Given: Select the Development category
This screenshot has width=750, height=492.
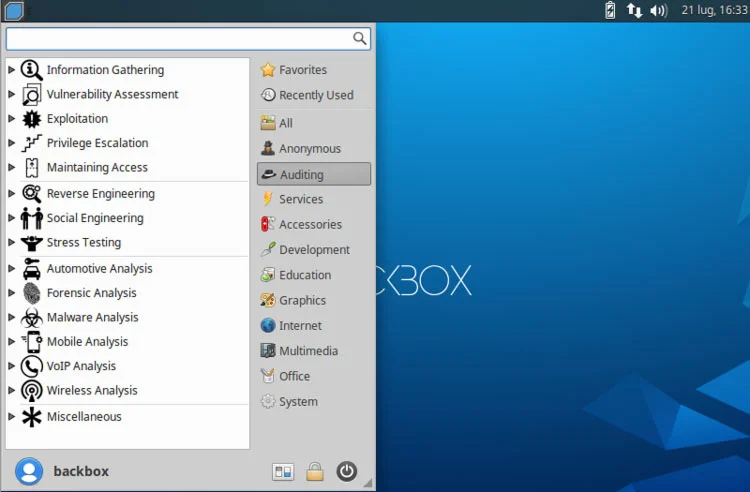Looking at the screenshot, I should click(314, 250).
